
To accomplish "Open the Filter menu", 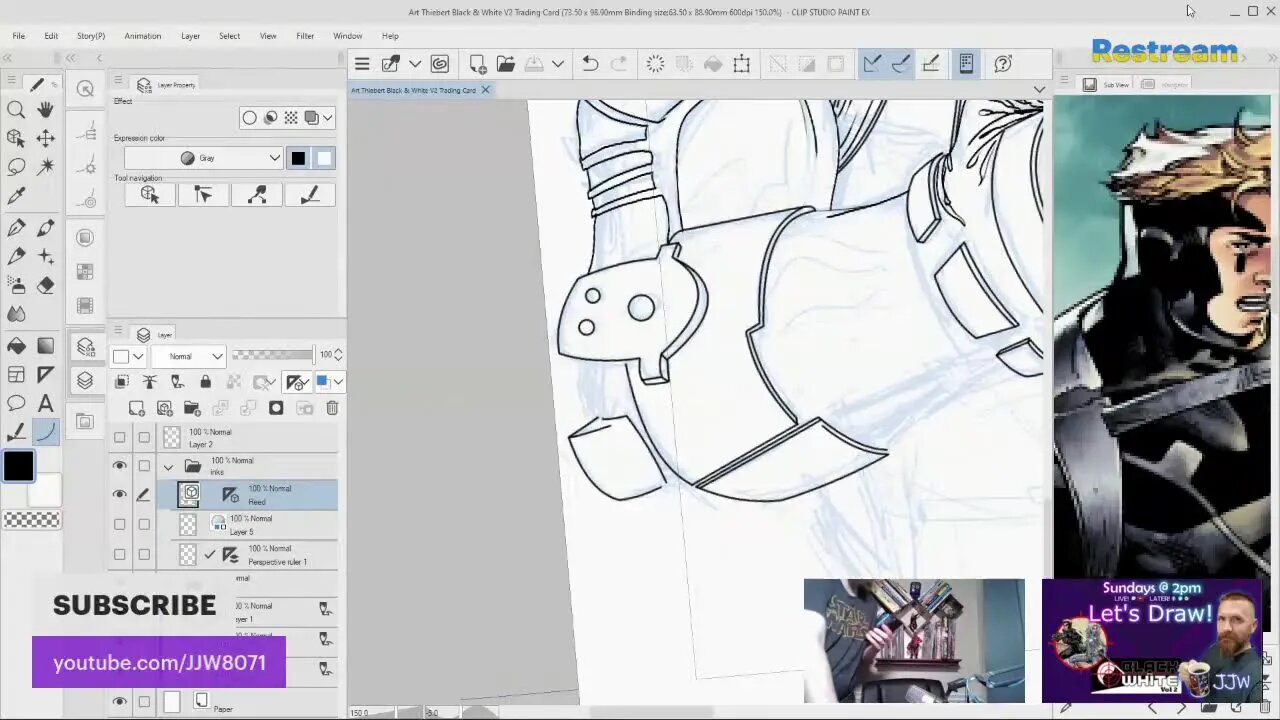I will [x=305, y=36].
